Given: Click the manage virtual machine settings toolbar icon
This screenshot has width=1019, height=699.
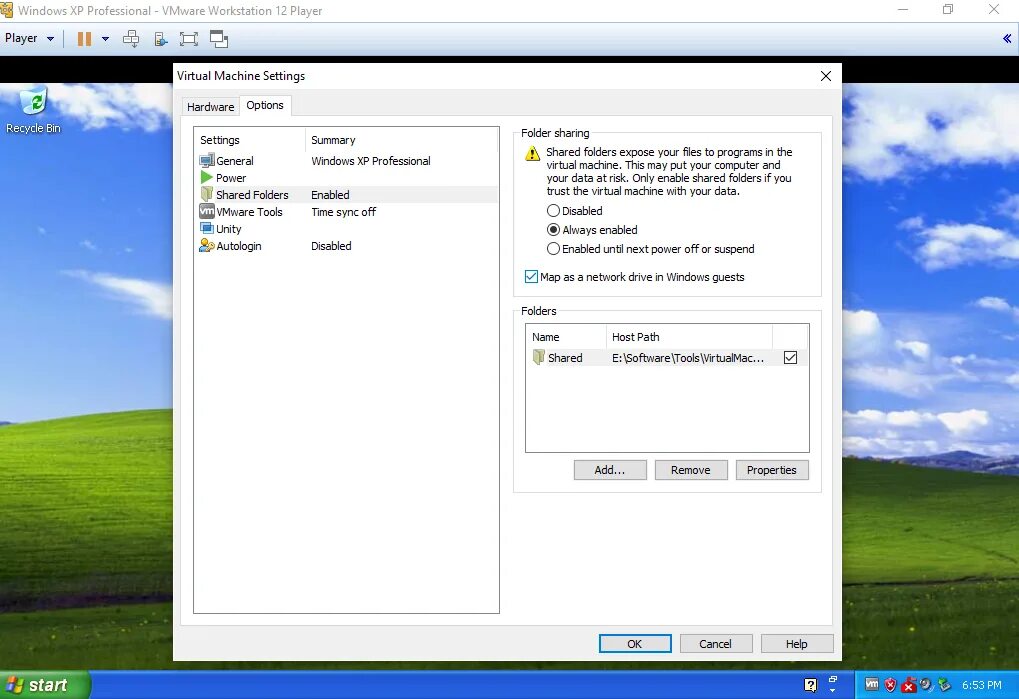Looking at the screenshot, I should coord(161,39).
